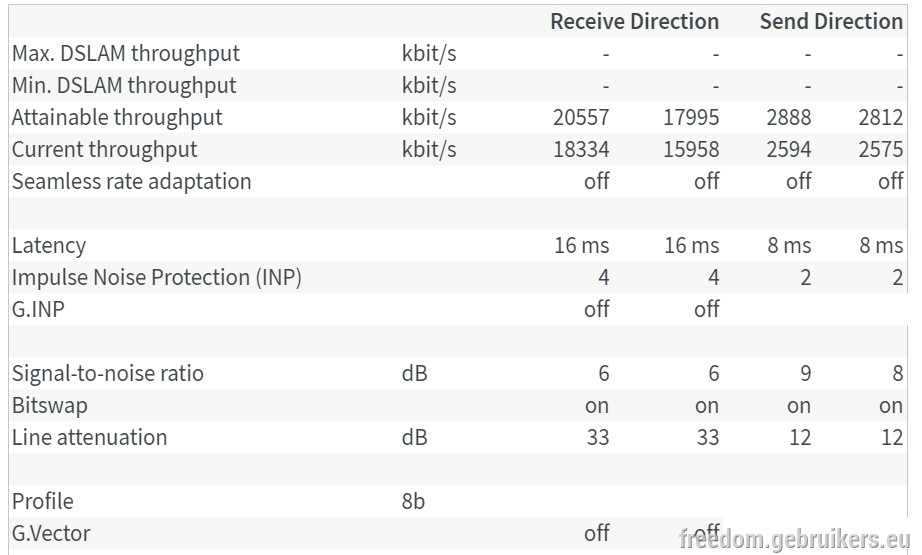This screenshot has height=555, width=922.
Task: Click the Current throughput value 2575
Action: pos(881,149)
